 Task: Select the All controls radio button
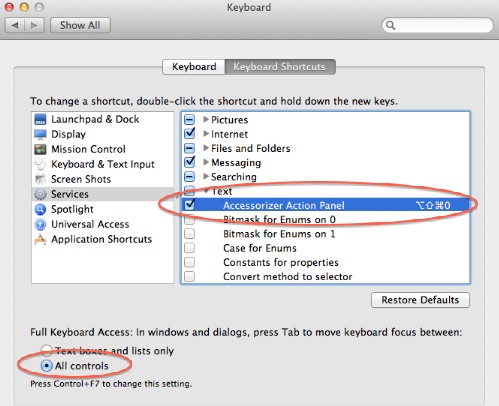click(x=47, y=366)
